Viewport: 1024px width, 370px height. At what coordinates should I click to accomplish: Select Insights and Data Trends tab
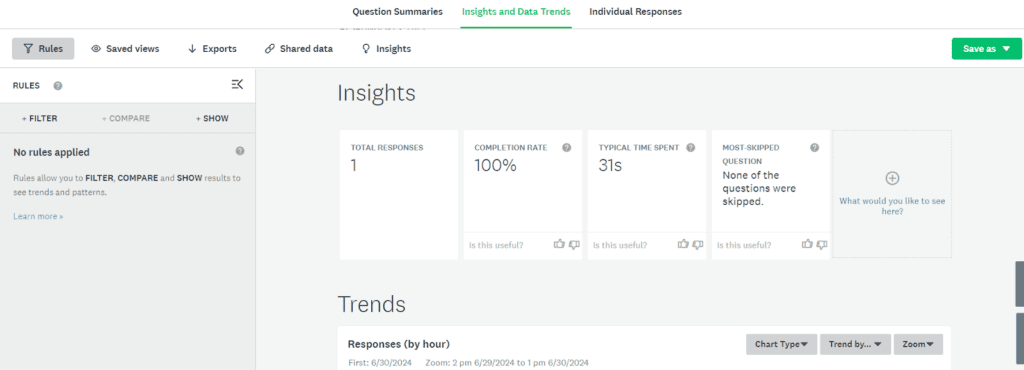516,12
